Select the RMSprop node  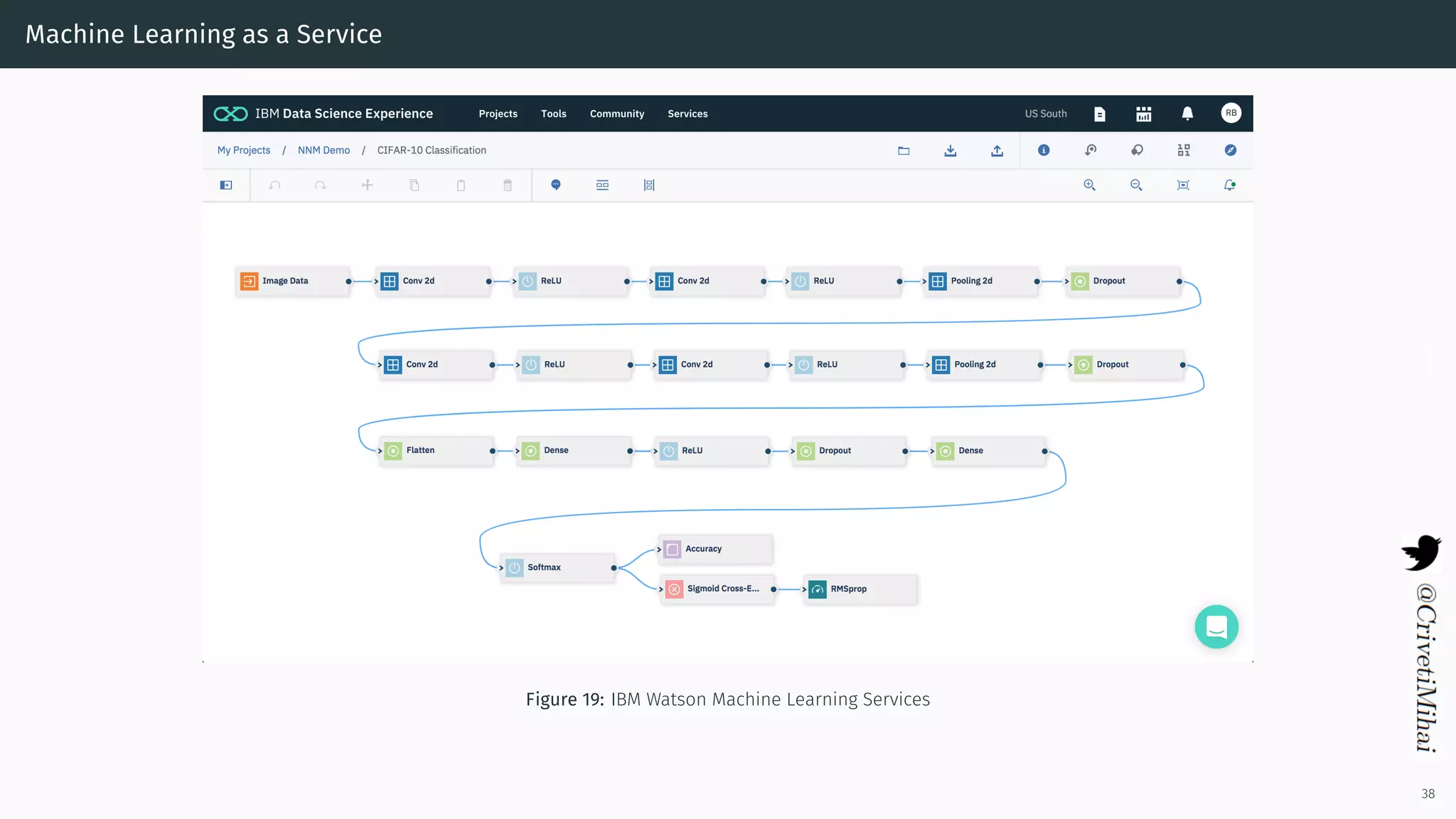(x=861, y=589)
